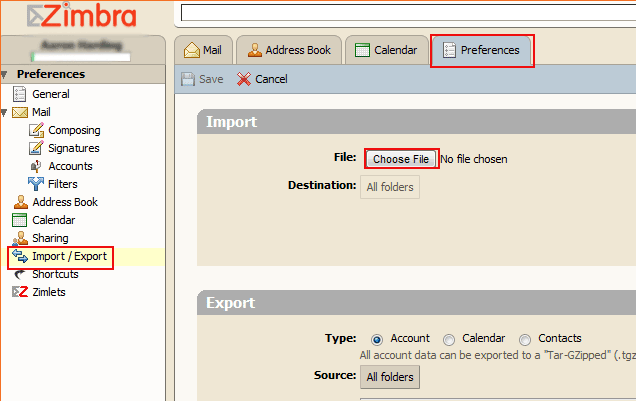Screen dimensions: 636x401
Task: Click the Calendar icon in sidebar
Action: [19, 220]
